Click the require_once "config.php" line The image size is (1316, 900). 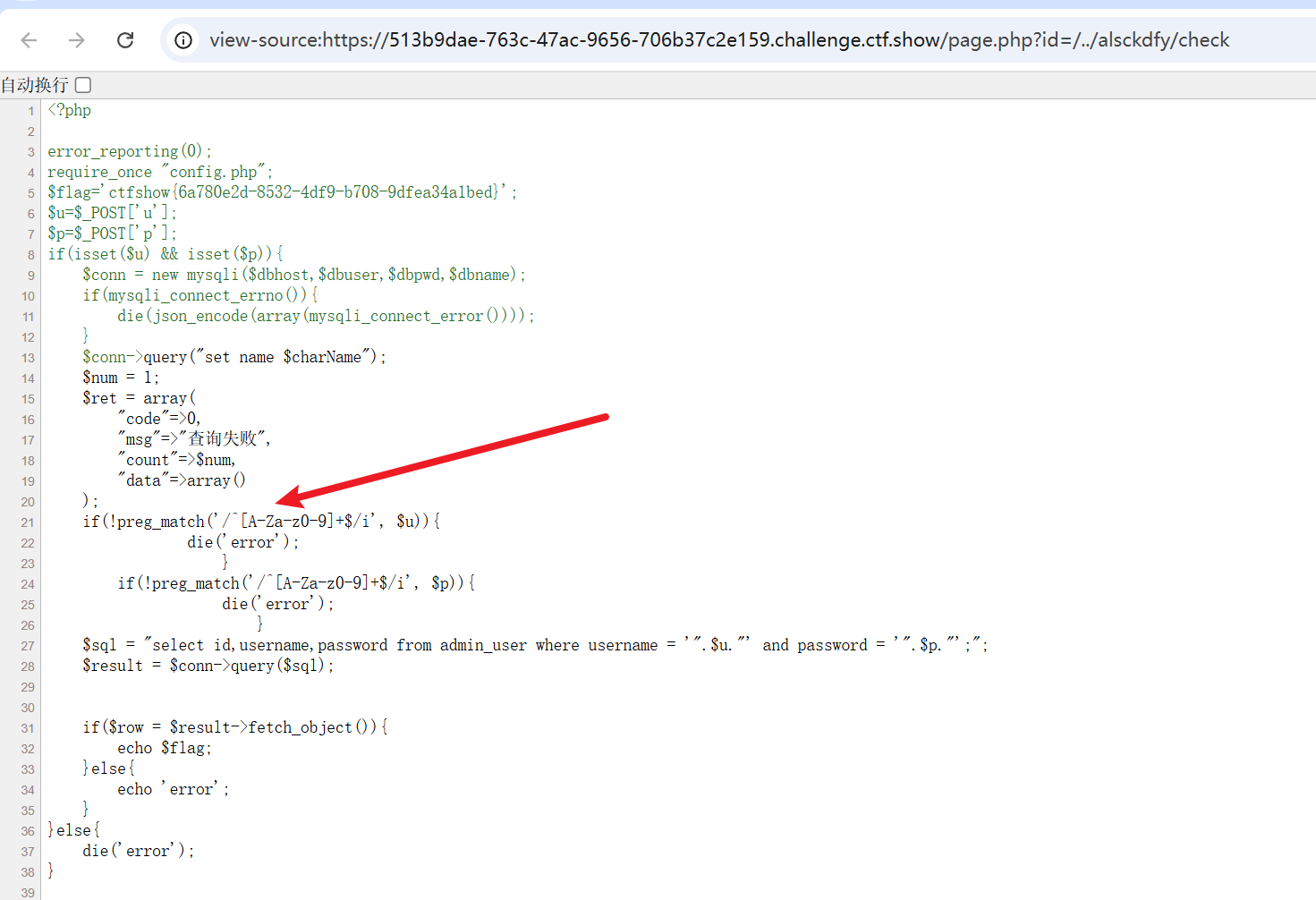click(x=160, y=172)
